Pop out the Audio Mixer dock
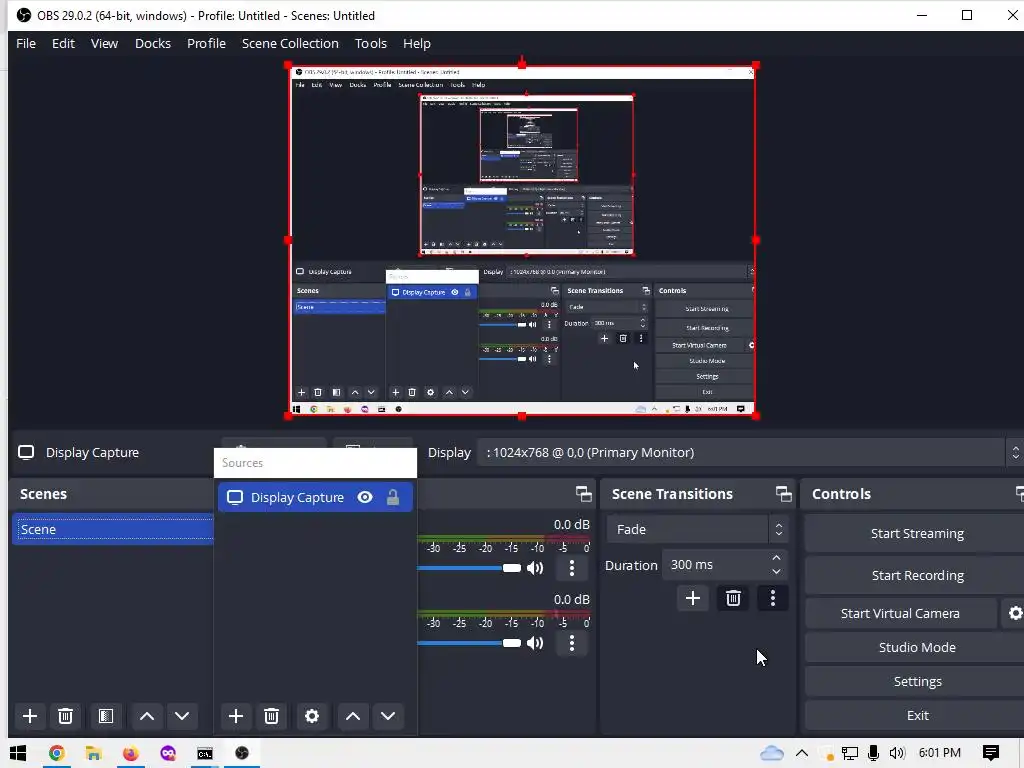Screen dimensions: 1024x768 point(584,494)
